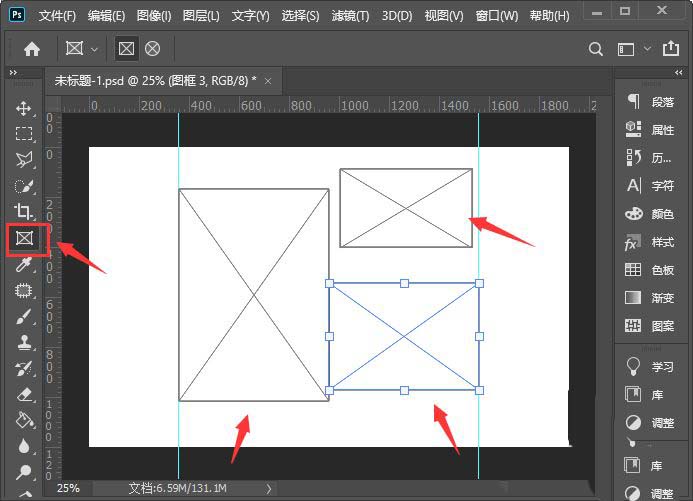Open the 段落 (Paragraph) panel
Screen dimensions: 693x501
click(x=650, y=102)
